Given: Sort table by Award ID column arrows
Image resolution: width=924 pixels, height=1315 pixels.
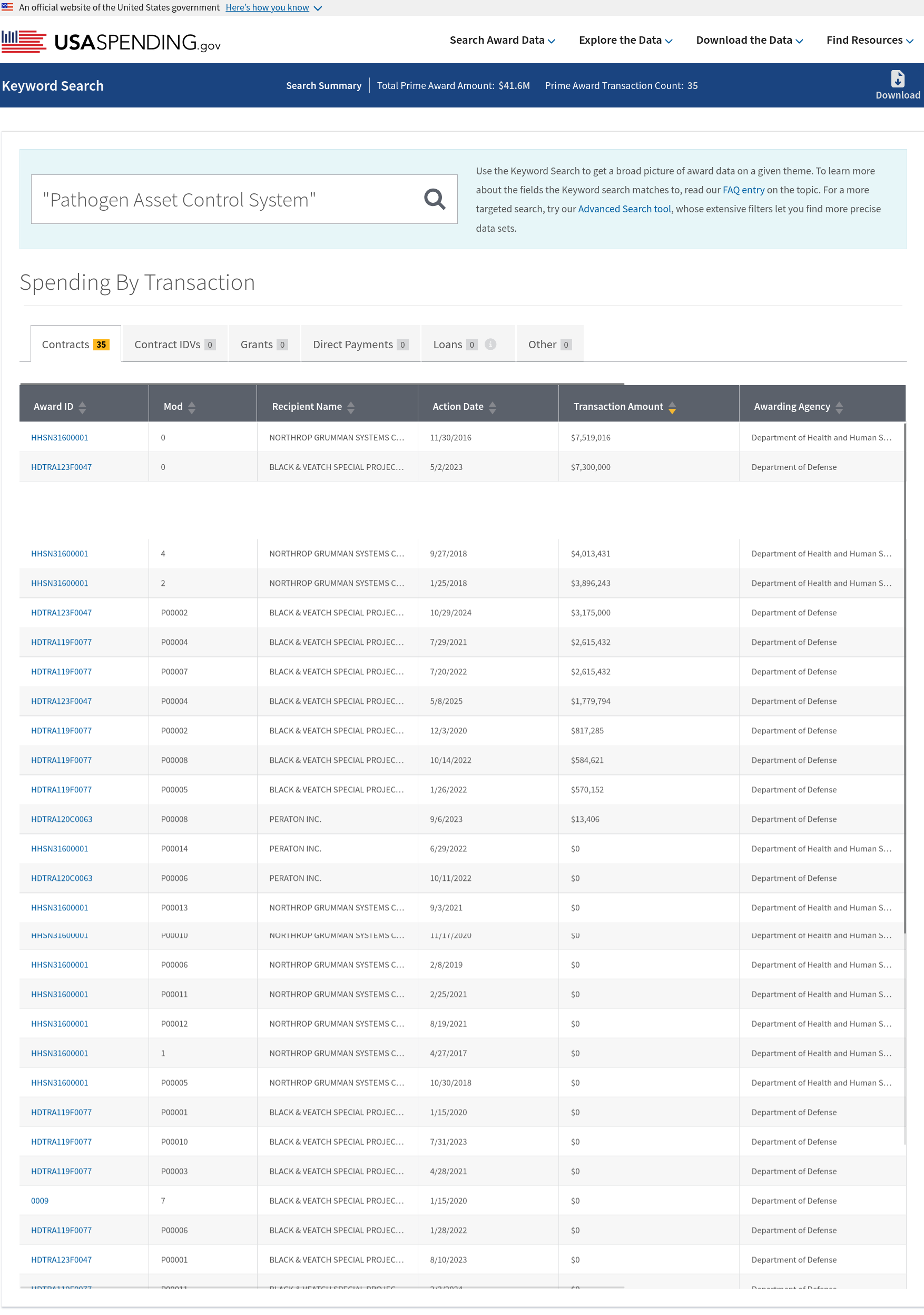Looking at the screenshot, I should coord(83,407).
